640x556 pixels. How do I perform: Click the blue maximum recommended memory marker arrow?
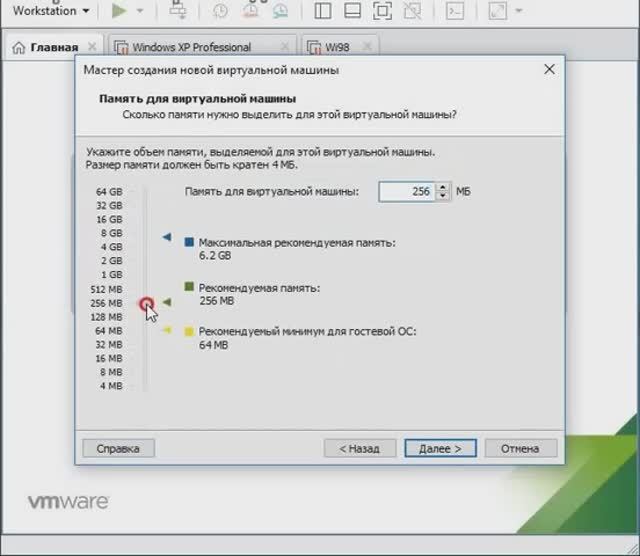point(167,237)
